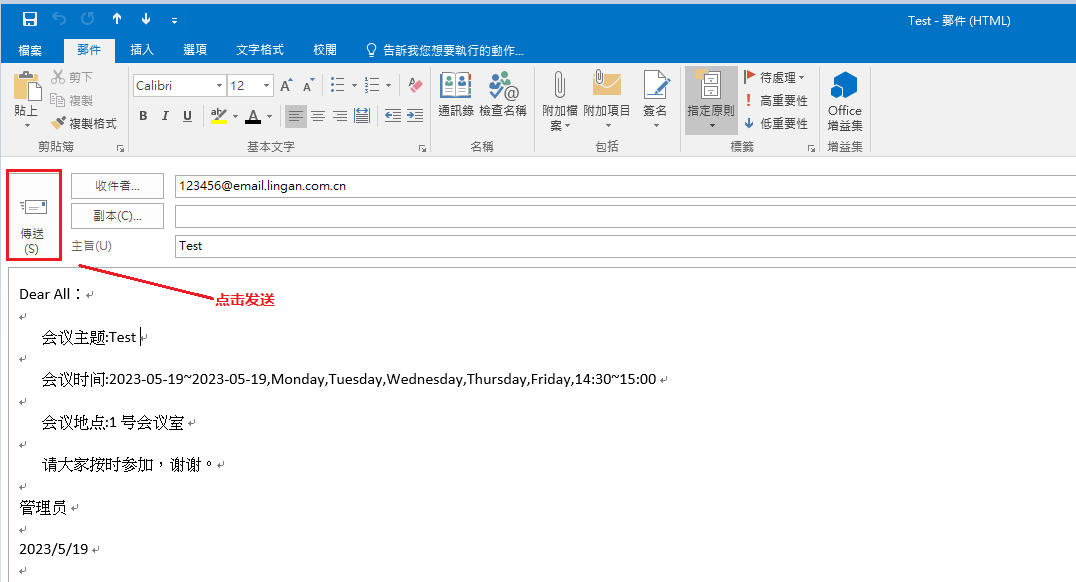Open Office 增益集 add-ins
1076x582 pixels.
tap(844, 102)
